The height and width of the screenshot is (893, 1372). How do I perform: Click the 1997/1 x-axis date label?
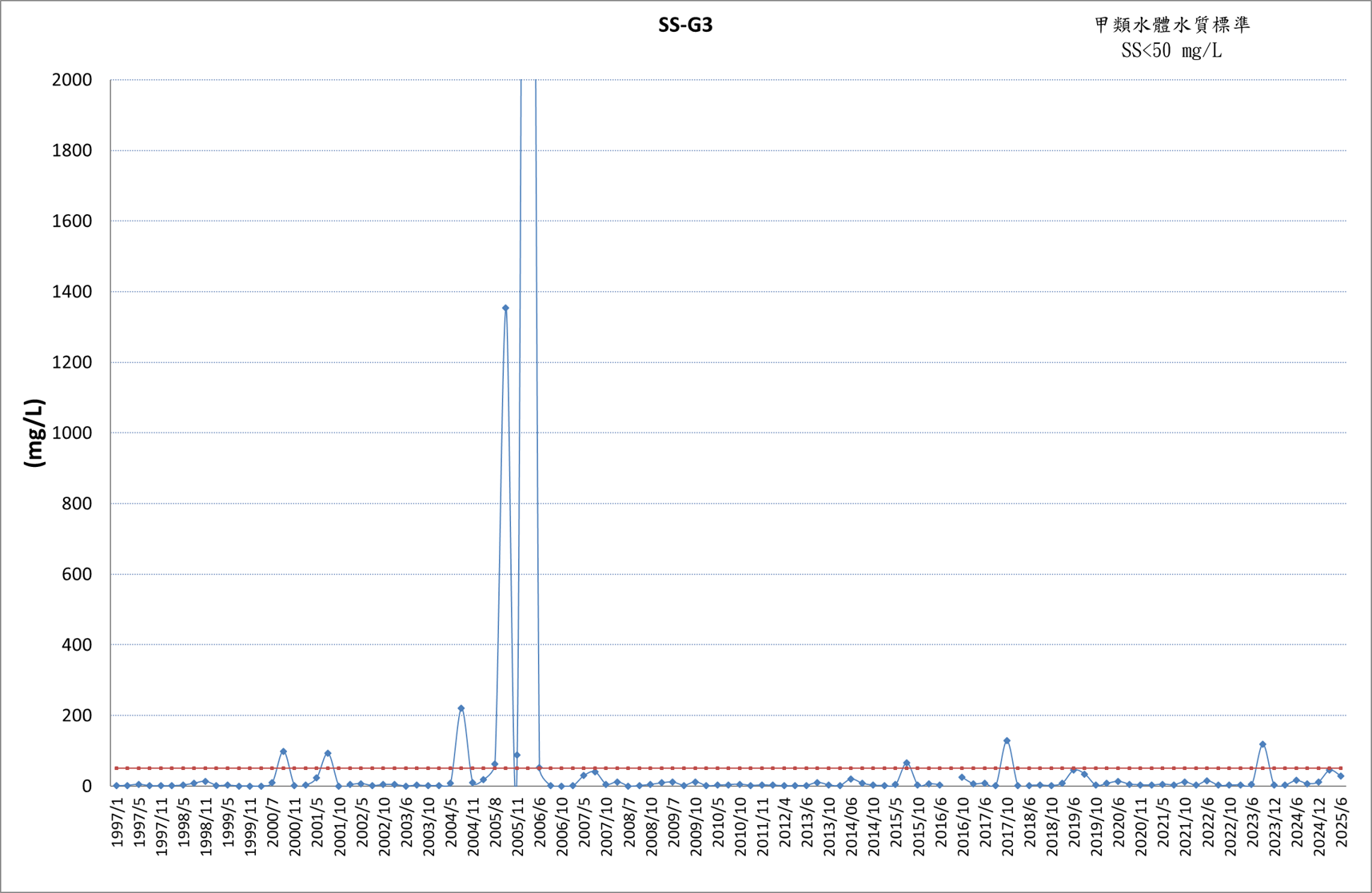[118, 821]
